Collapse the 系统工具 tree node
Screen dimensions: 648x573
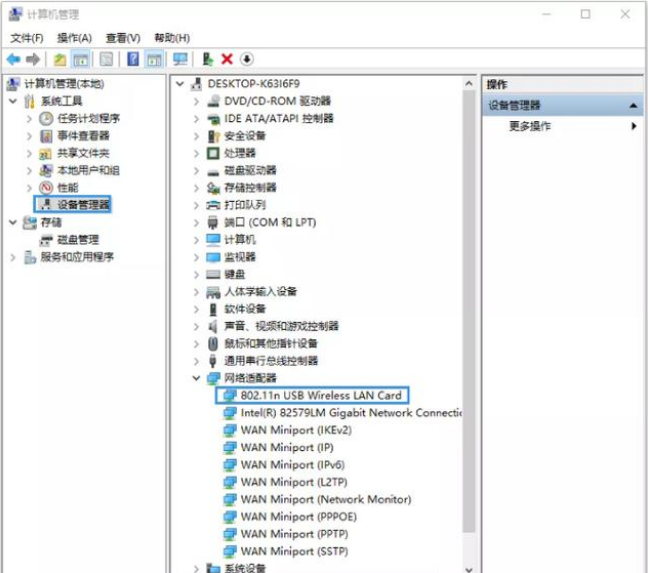13,101
